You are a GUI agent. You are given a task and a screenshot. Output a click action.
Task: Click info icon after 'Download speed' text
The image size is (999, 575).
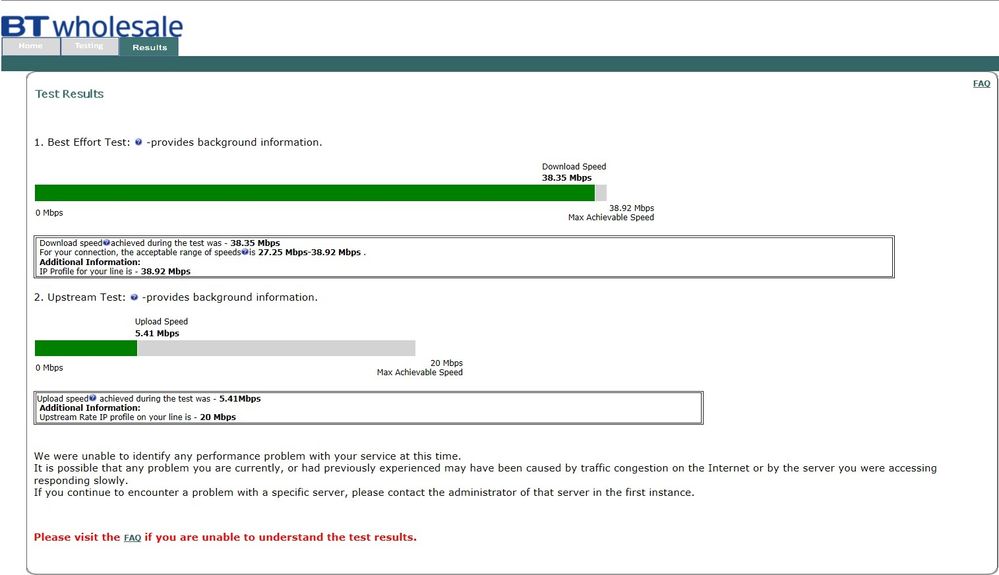coord(106,243)
